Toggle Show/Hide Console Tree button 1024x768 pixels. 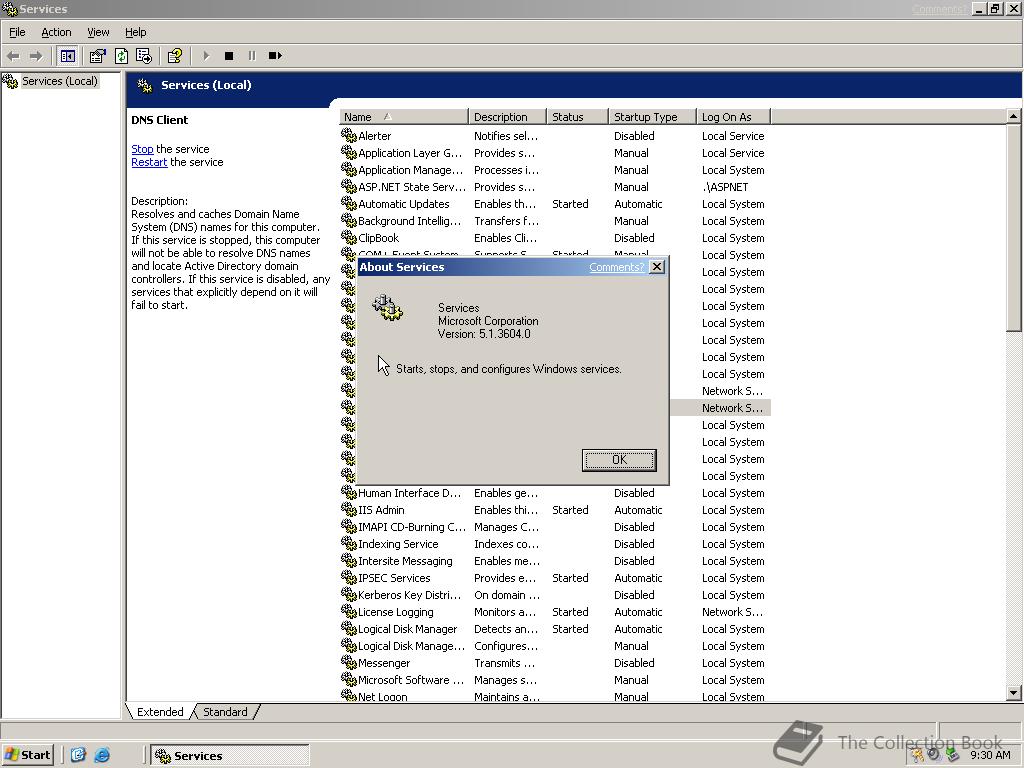tap(67, 56)
